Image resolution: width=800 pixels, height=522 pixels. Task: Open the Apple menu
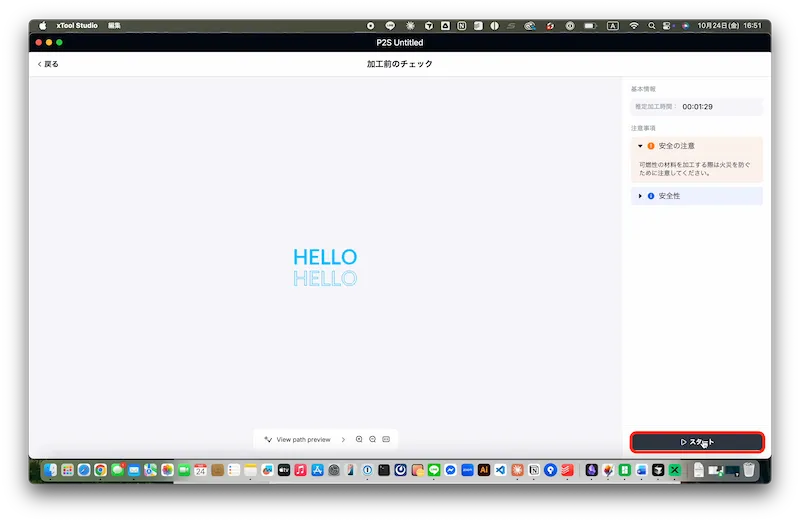tap(42, 25)
